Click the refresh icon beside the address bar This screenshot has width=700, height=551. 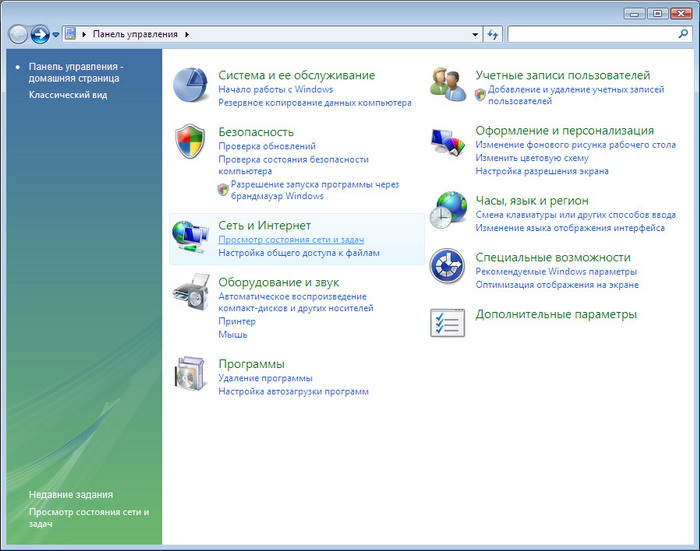click(x=493, y=34)
